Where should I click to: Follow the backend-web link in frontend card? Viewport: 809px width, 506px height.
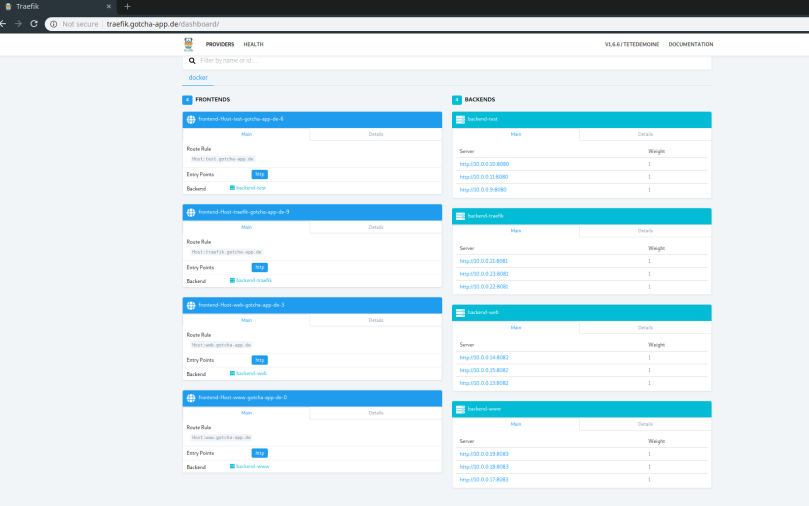point(251,373)
